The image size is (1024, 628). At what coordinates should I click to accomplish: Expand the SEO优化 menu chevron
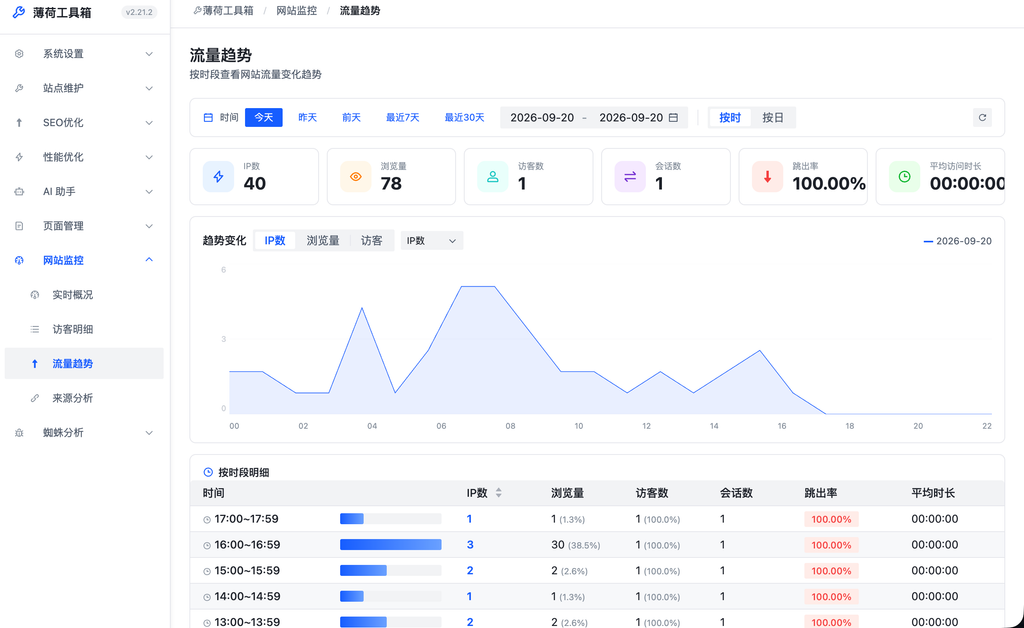[x=149, y=123]
